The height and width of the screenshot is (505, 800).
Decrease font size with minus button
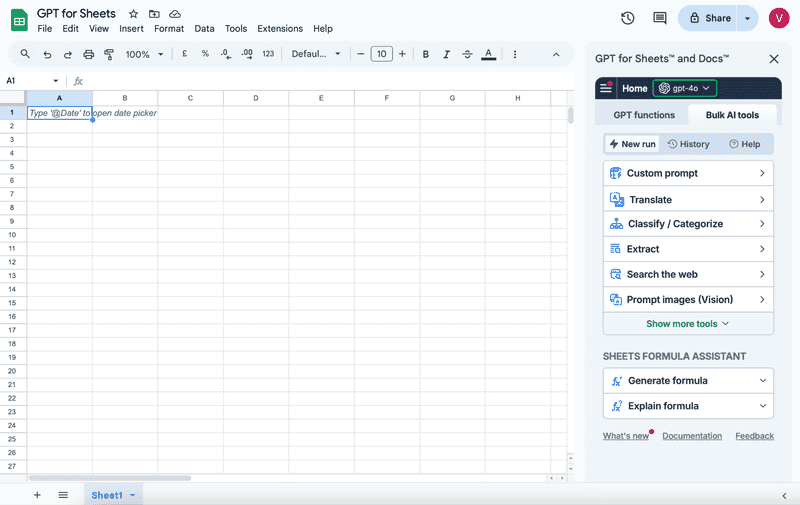point(360,54)
